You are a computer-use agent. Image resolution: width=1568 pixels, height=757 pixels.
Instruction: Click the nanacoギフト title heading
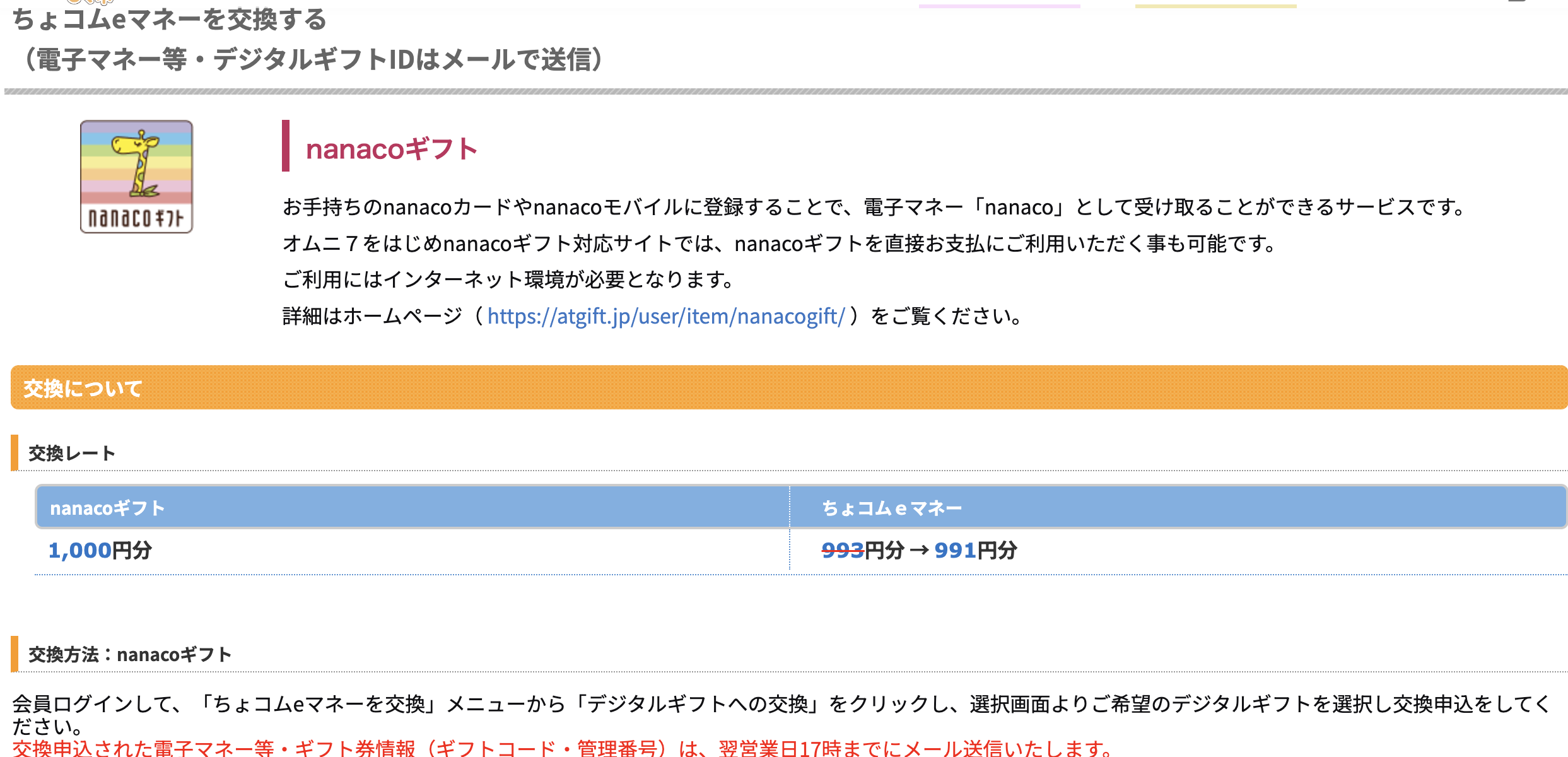[x=391, y=150]
